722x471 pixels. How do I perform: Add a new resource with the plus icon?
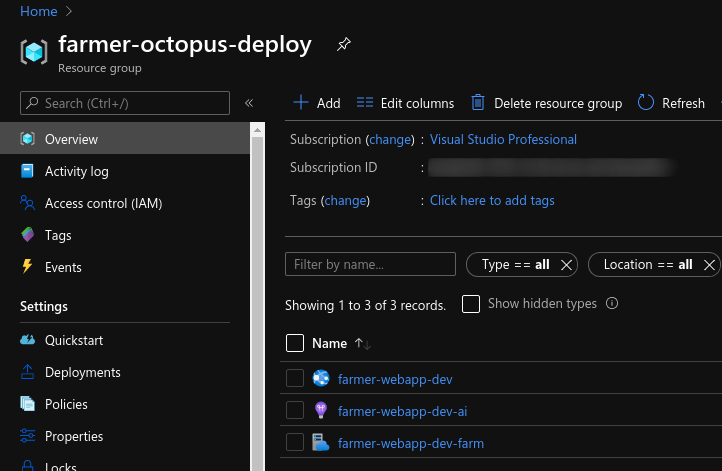(x=301, y=102)
